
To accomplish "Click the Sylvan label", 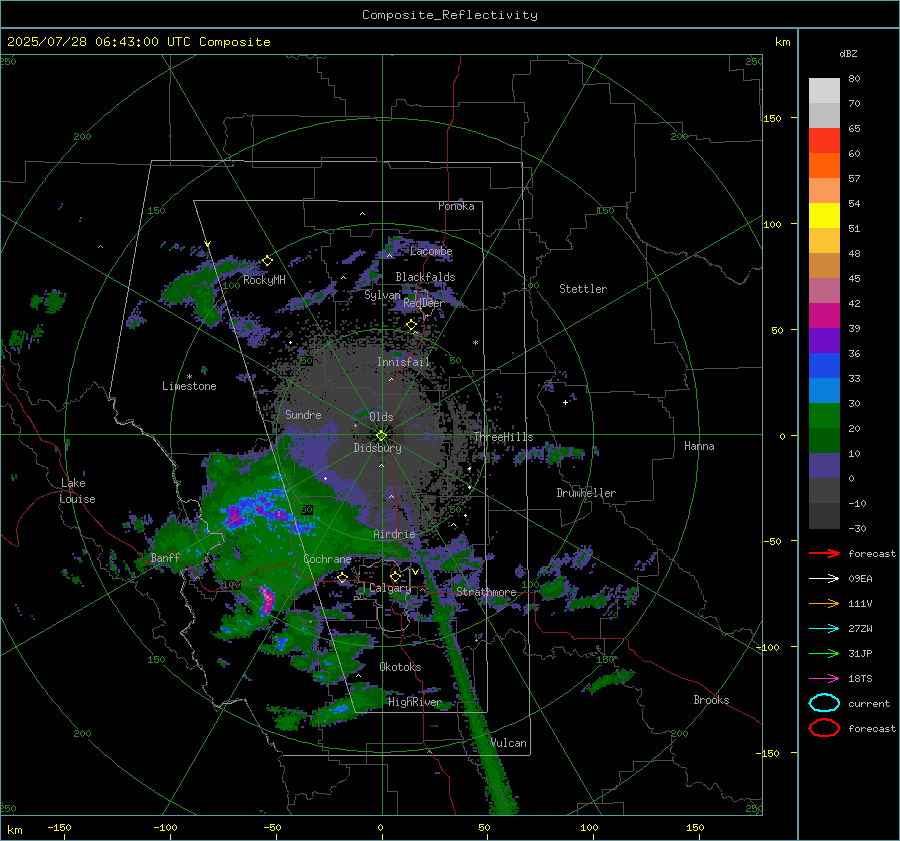I will point(382,295).
